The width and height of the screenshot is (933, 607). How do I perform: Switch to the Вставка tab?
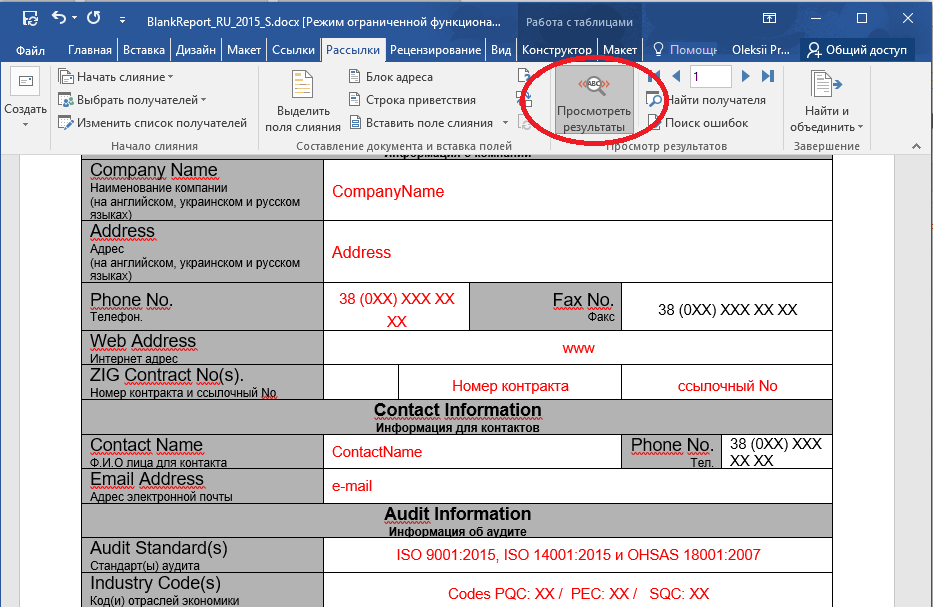144,50
